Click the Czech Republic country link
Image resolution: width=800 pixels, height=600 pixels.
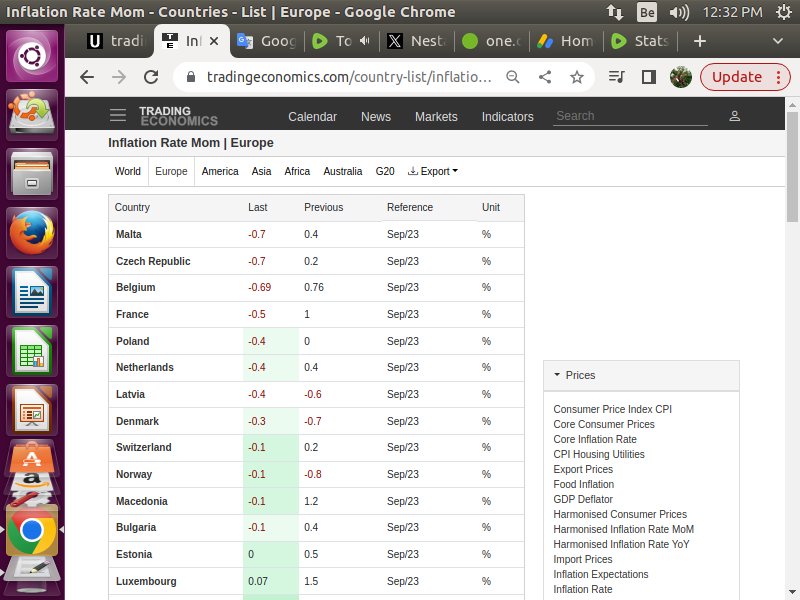pyautogui.click(x=153, y=261)
